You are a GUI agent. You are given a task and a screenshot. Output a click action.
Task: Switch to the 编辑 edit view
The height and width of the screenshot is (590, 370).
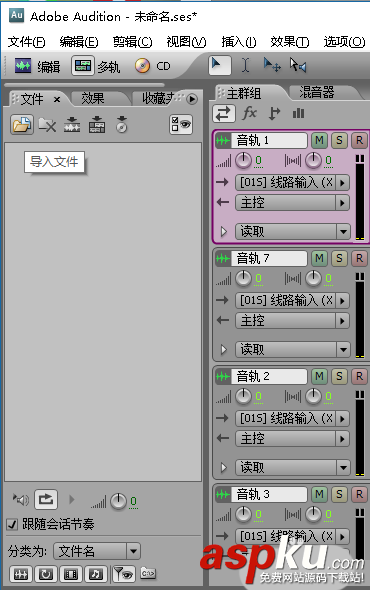point(37,67)
